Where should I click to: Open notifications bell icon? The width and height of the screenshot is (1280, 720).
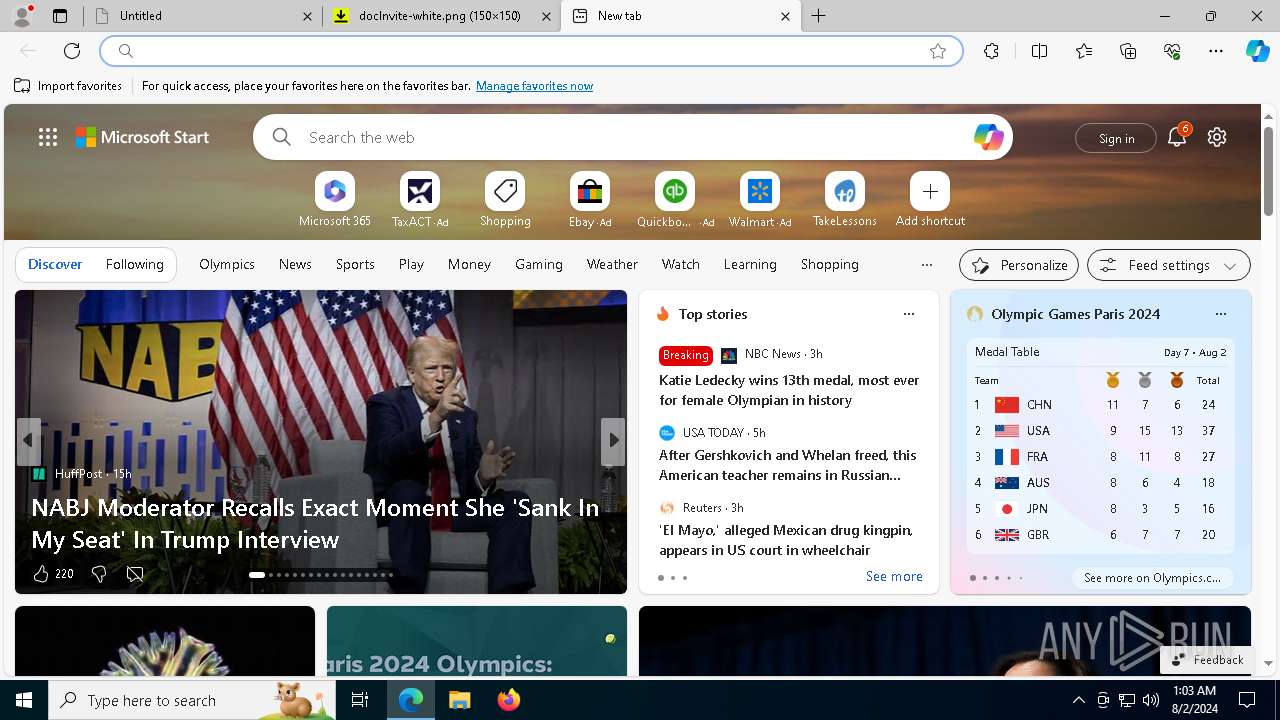coord(1177,137)
